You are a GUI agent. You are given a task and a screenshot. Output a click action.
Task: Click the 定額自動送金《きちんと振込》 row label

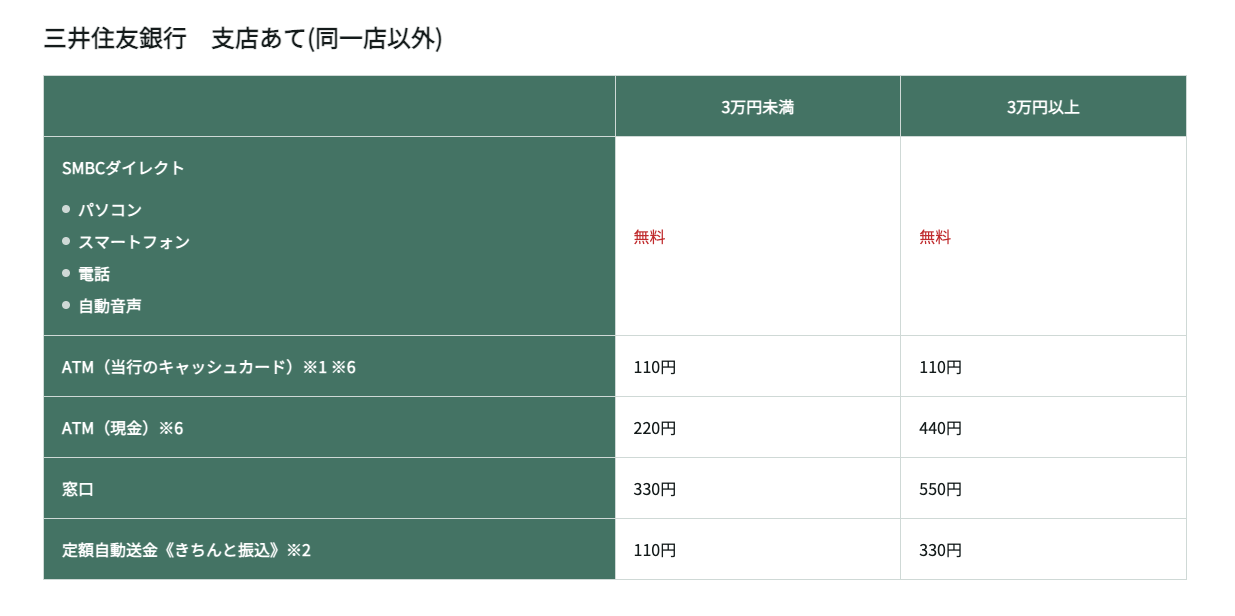point(186,550)
